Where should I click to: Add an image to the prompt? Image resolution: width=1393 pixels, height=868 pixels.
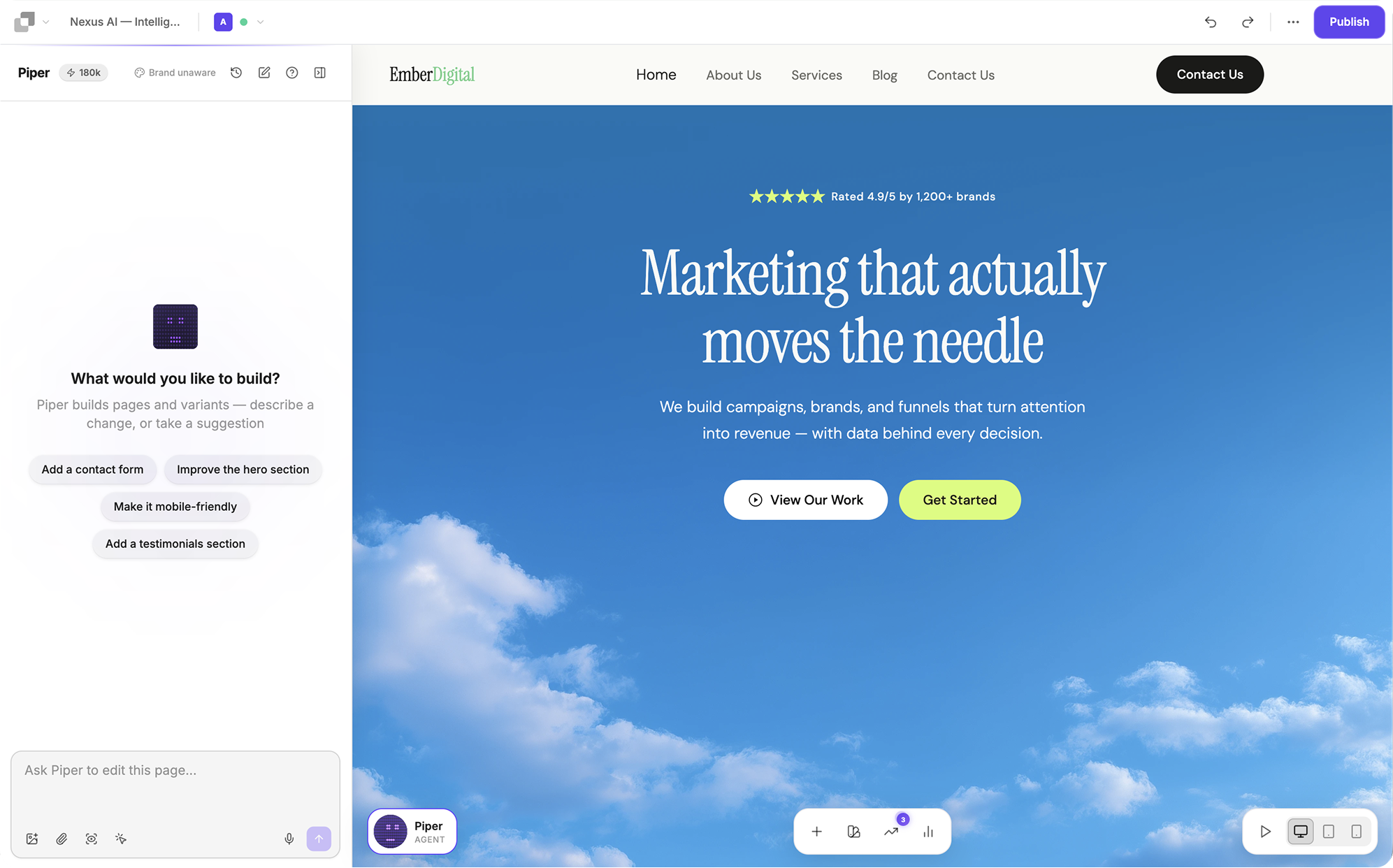pos(32,839)
